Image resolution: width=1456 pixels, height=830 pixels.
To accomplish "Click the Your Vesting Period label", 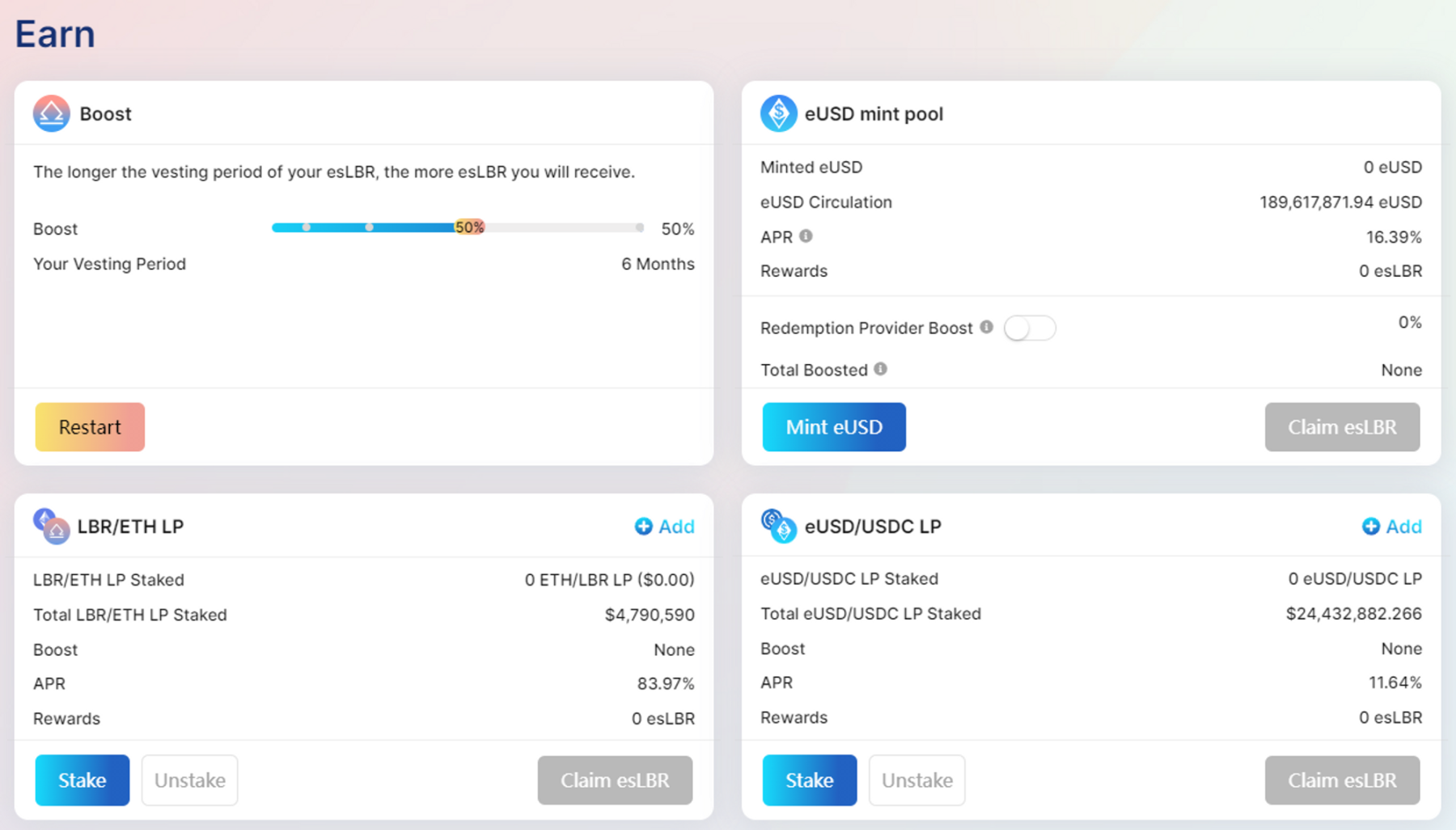I will [109, 264].
